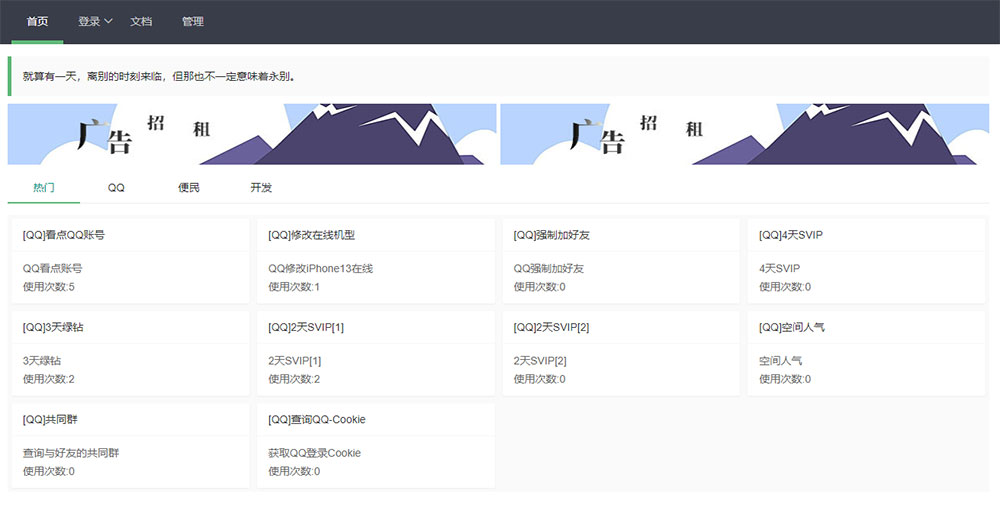Open the 开发 tab
The width and height of the screenshot is (1000, 507).
[261, 187]
